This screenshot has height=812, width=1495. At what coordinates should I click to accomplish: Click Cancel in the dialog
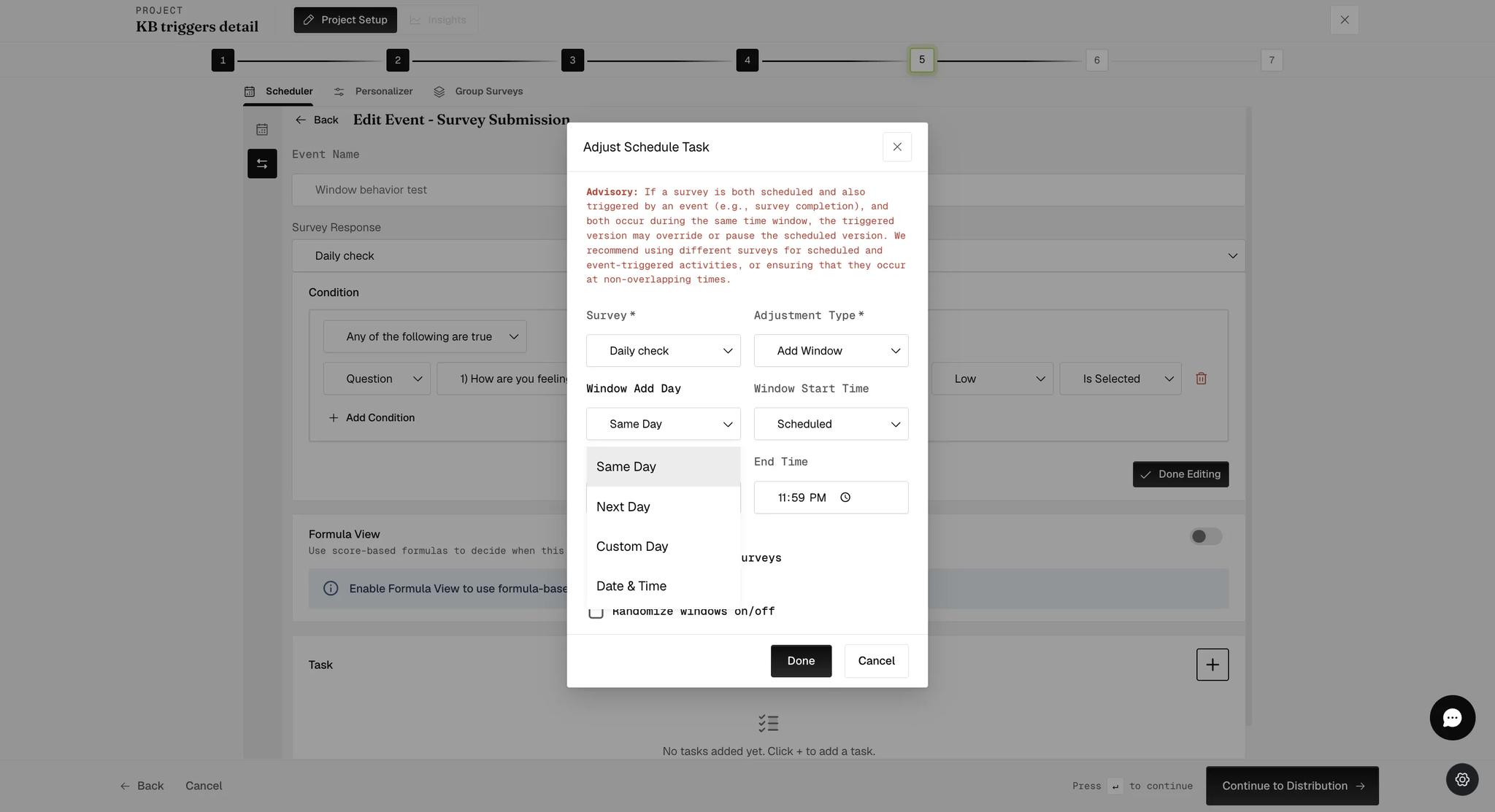point(876,661)
